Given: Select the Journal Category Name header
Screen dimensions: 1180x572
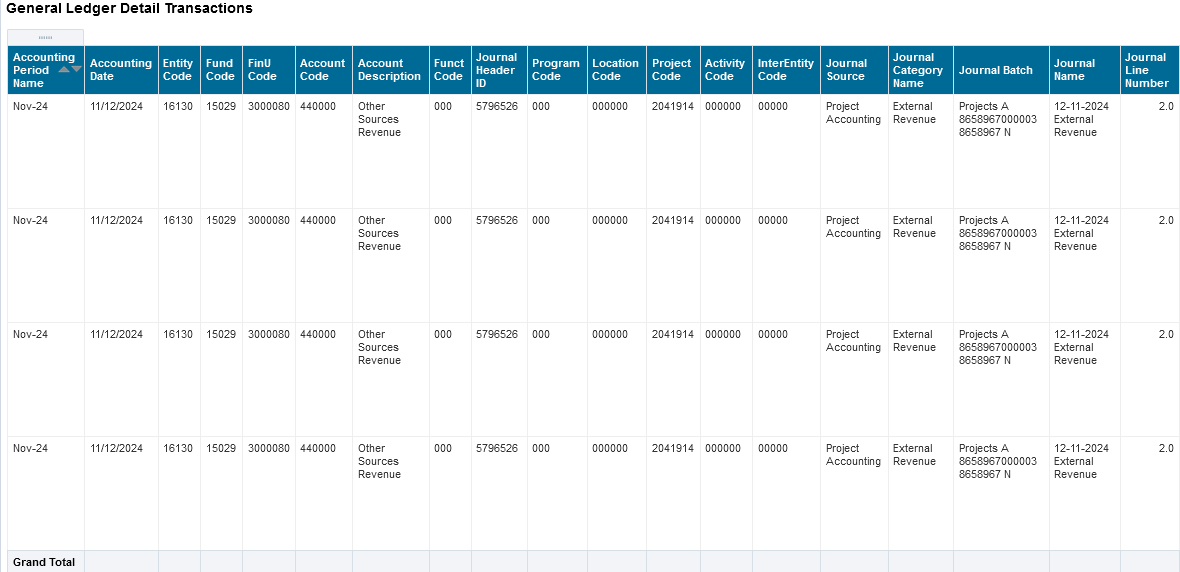Looking at the screenshot, I should 918,70.
